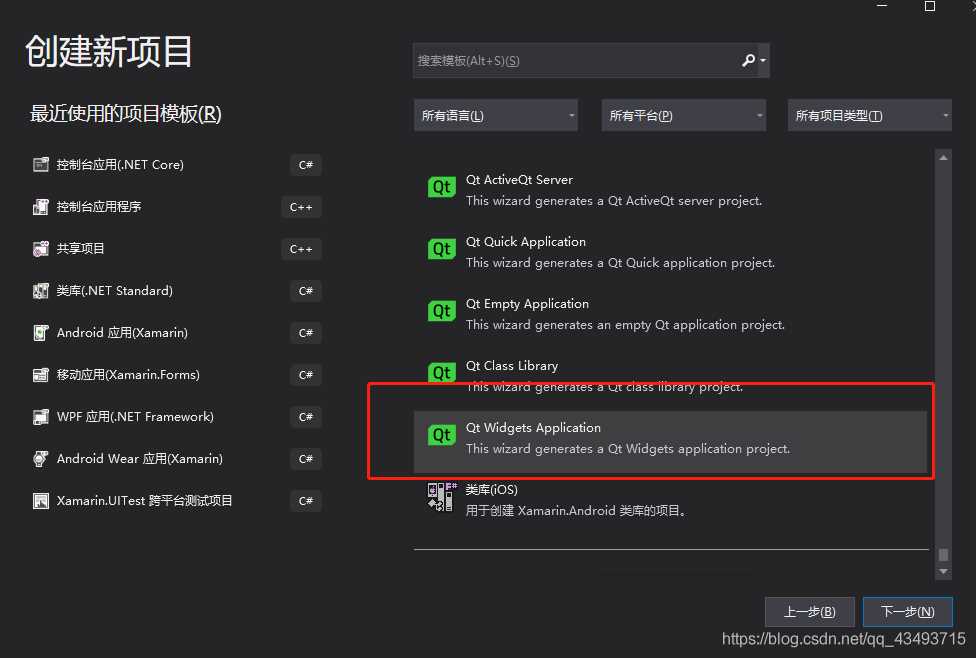Image resolution: width=976 pixels, height=658 pixels.
Task: Click the 下一步(N) next button
Action: click(x=908, y=611)
